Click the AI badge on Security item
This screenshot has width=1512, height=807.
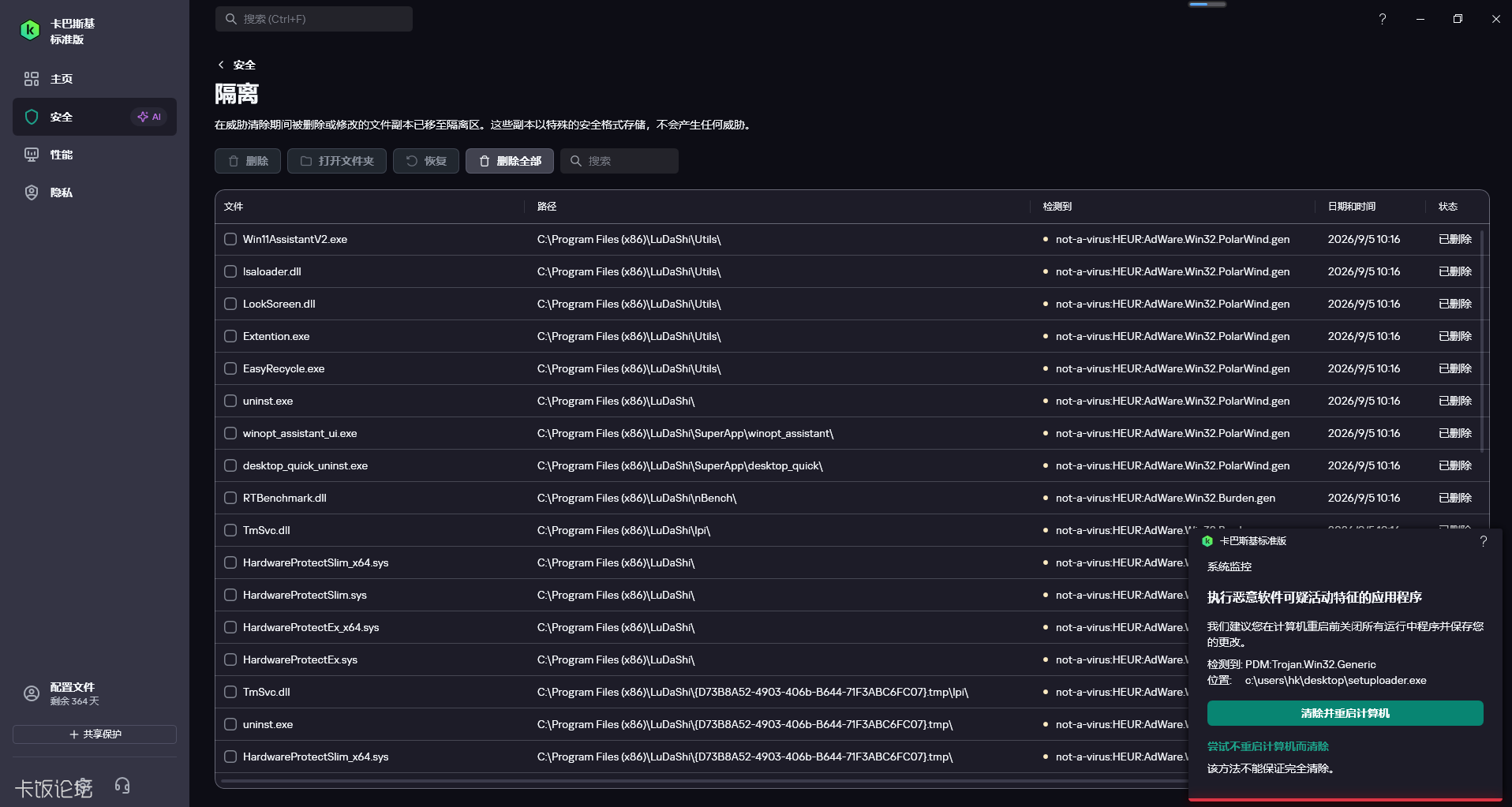pyautogui.click(x=149, y=117)
